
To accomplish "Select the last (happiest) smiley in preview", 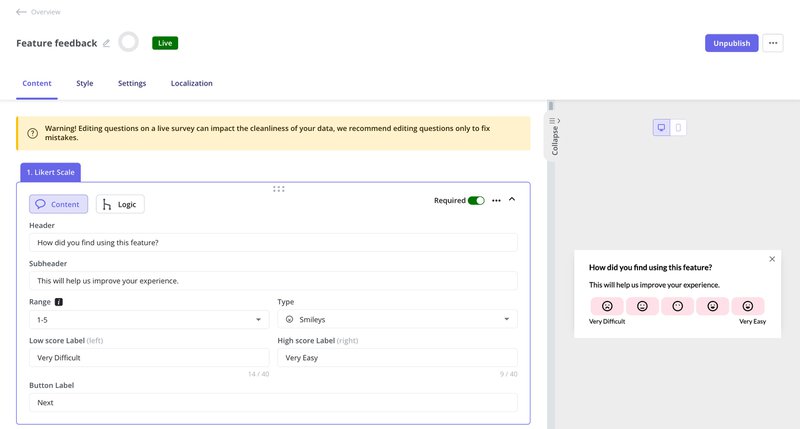I will tap(747, 306).
